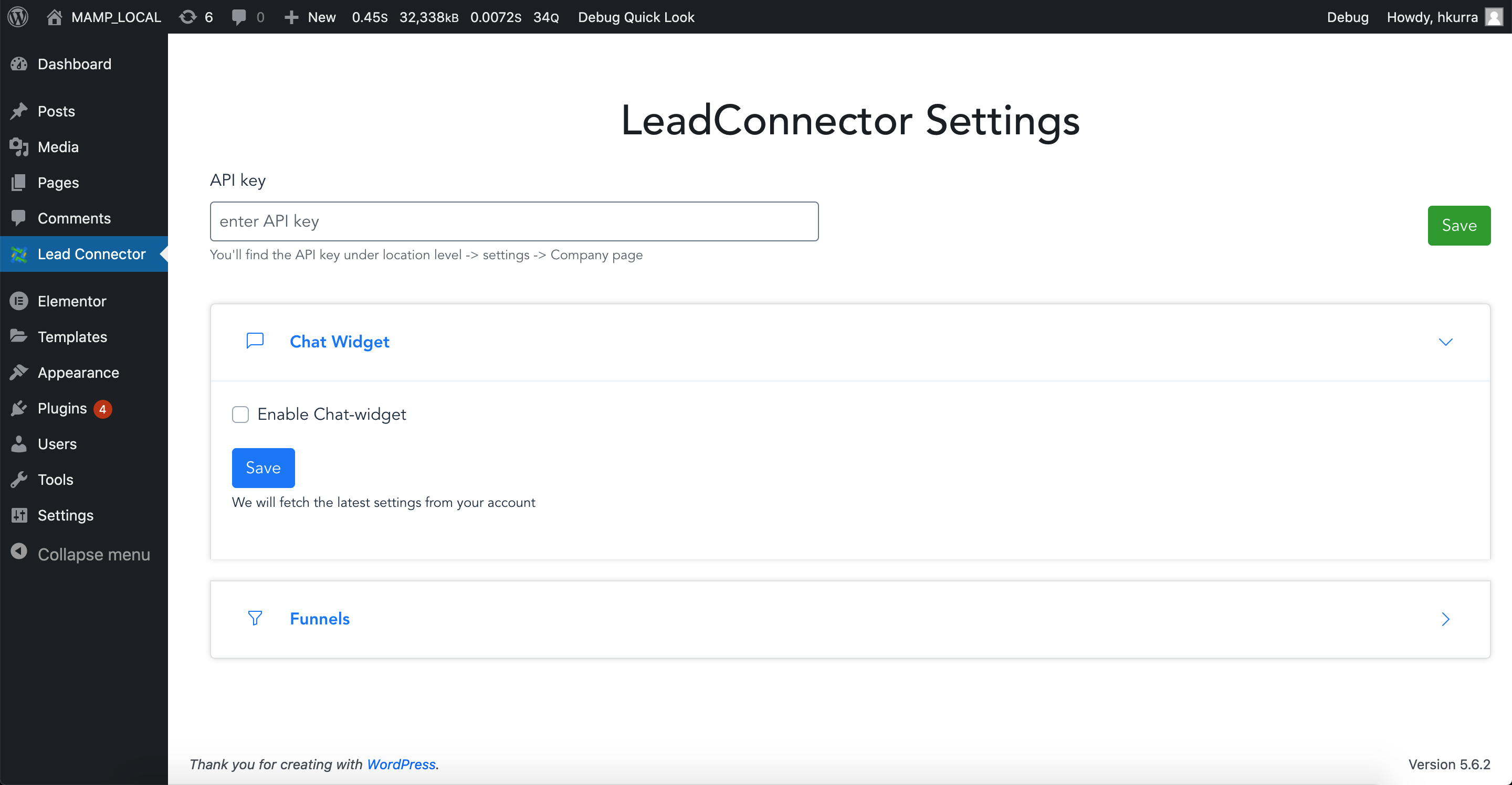Click the user avatar next to Howdy, hkurra

point(1494,17)
